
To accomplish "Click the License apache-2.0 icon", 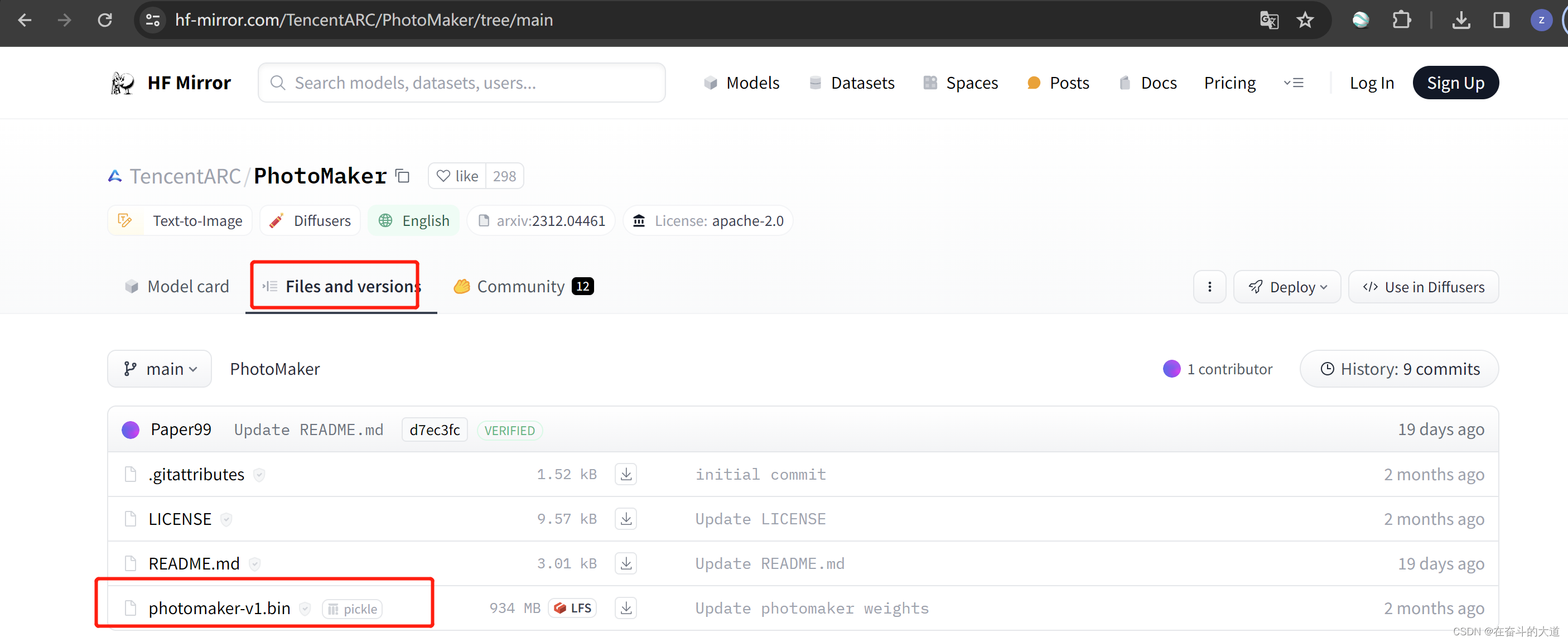I will (x=641, y=221).
